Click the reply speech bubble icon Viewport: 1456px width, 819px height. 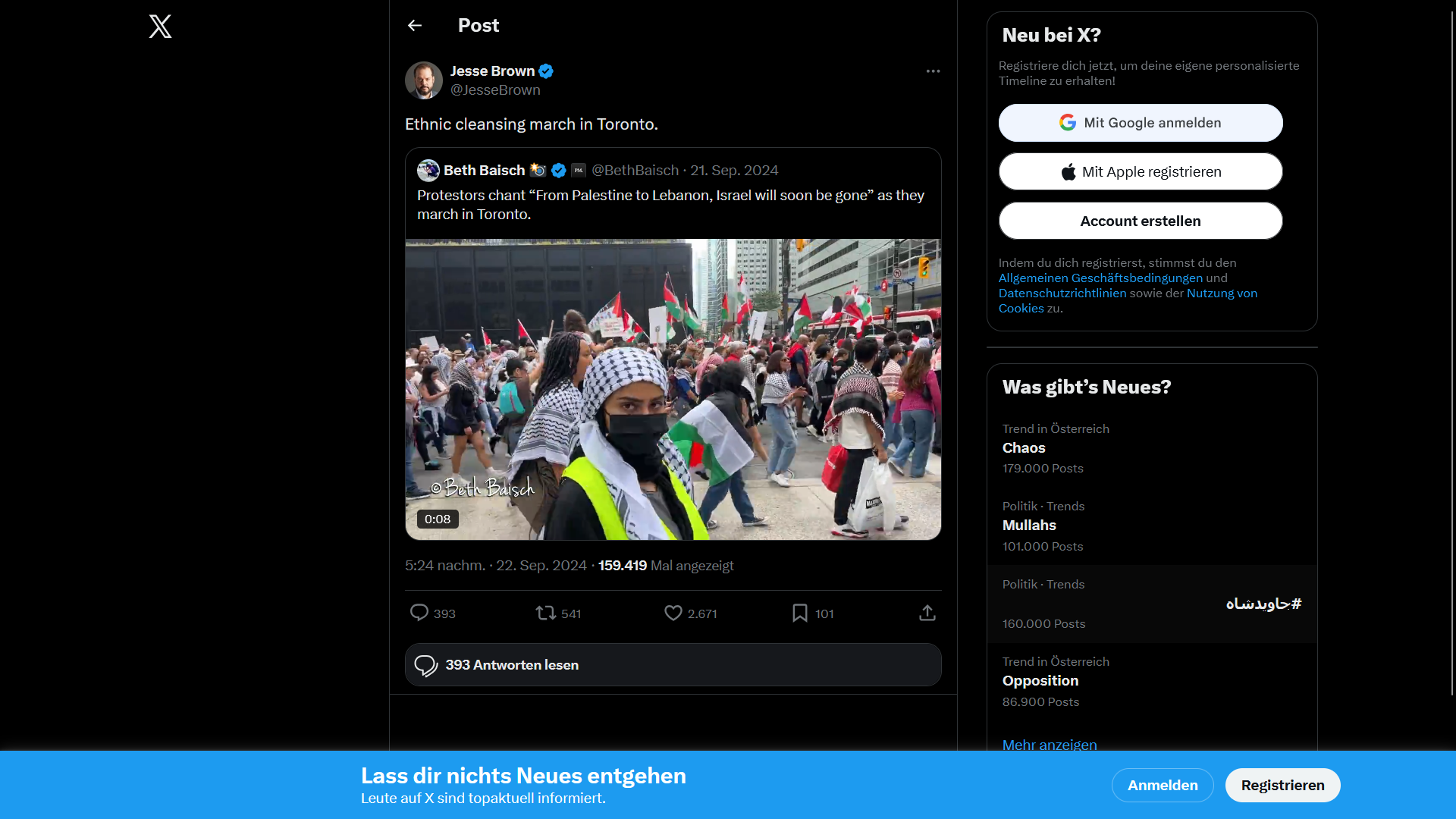(420, 613)
